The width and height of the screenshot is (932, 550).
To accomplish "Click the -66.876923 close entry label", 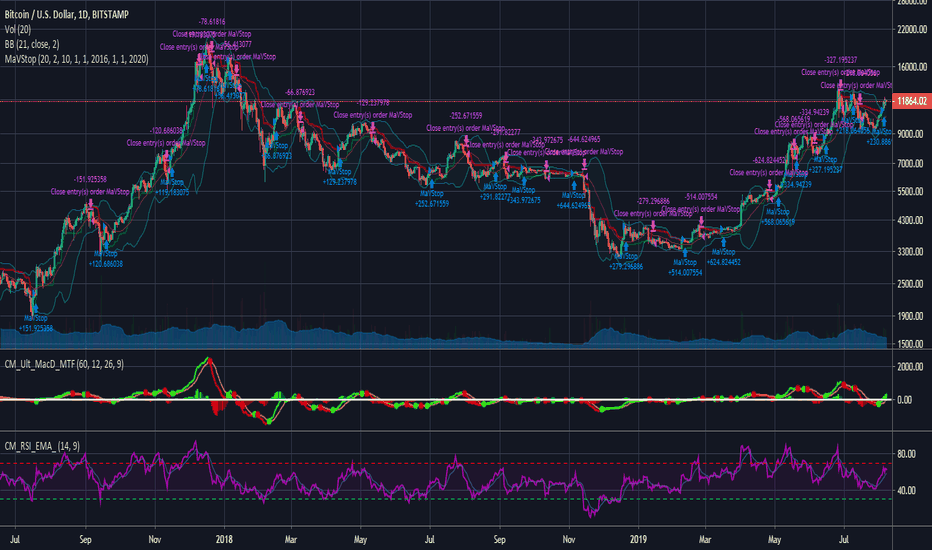I will tap(300, 92).
